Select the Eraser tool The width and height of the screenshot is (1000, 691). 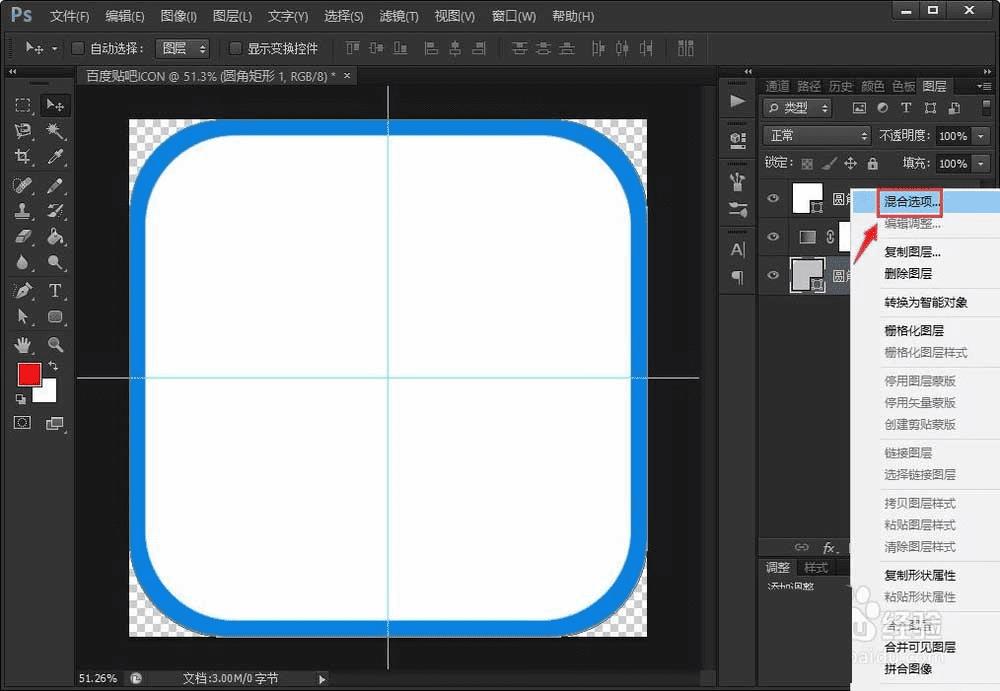[23, 237]
